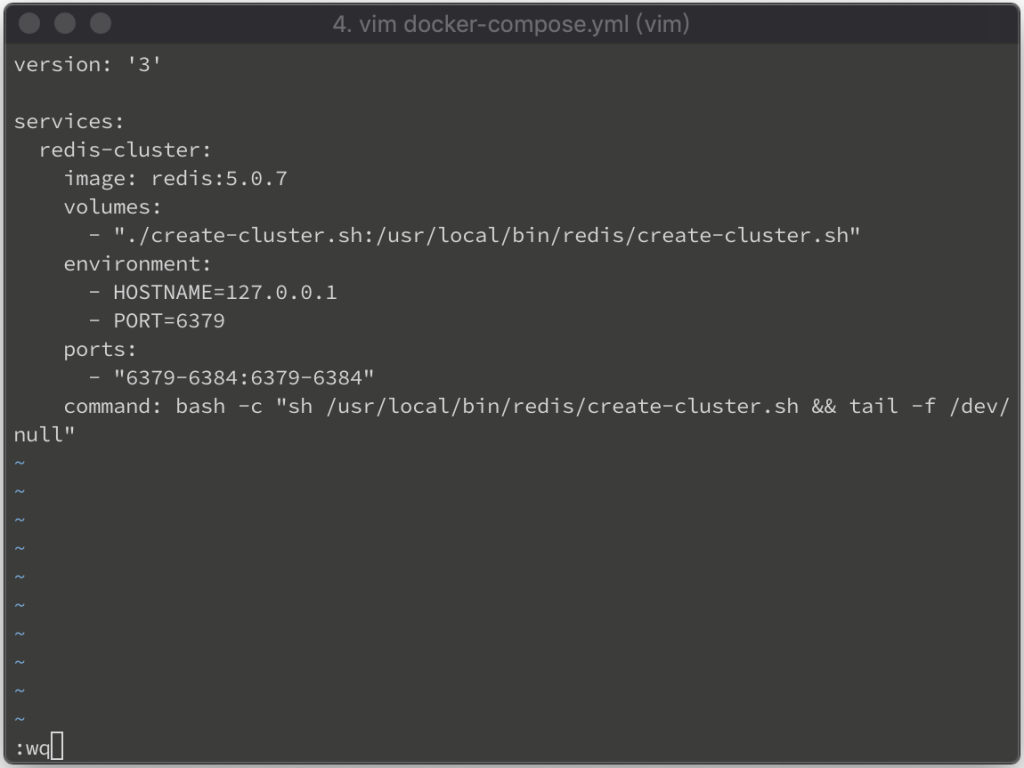Click the environment: key
The height and width of the screenshot is (768, 1024).
[137, 264]
